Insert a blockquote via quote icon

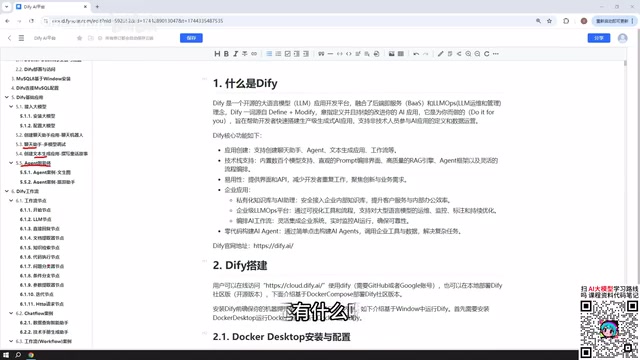[321, 54]
